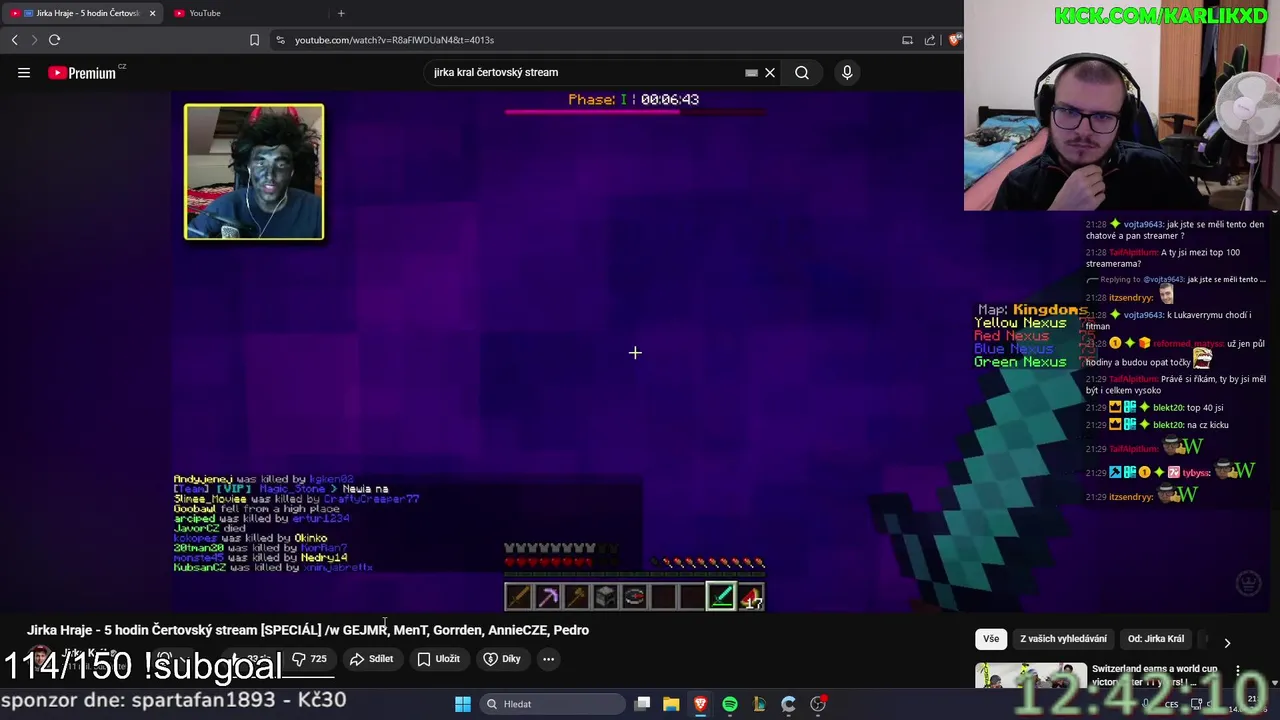Open on-screen keyboard icon in search box
The width and height of the screenshot is (1280, 720).
coord(751,72)
